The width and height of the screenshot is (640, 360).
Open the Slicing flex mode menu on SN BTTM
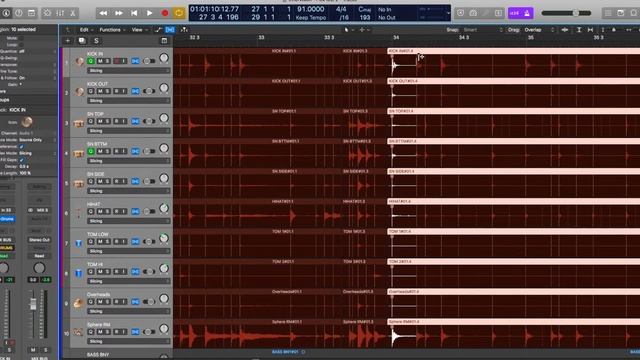tap(128, 161)
